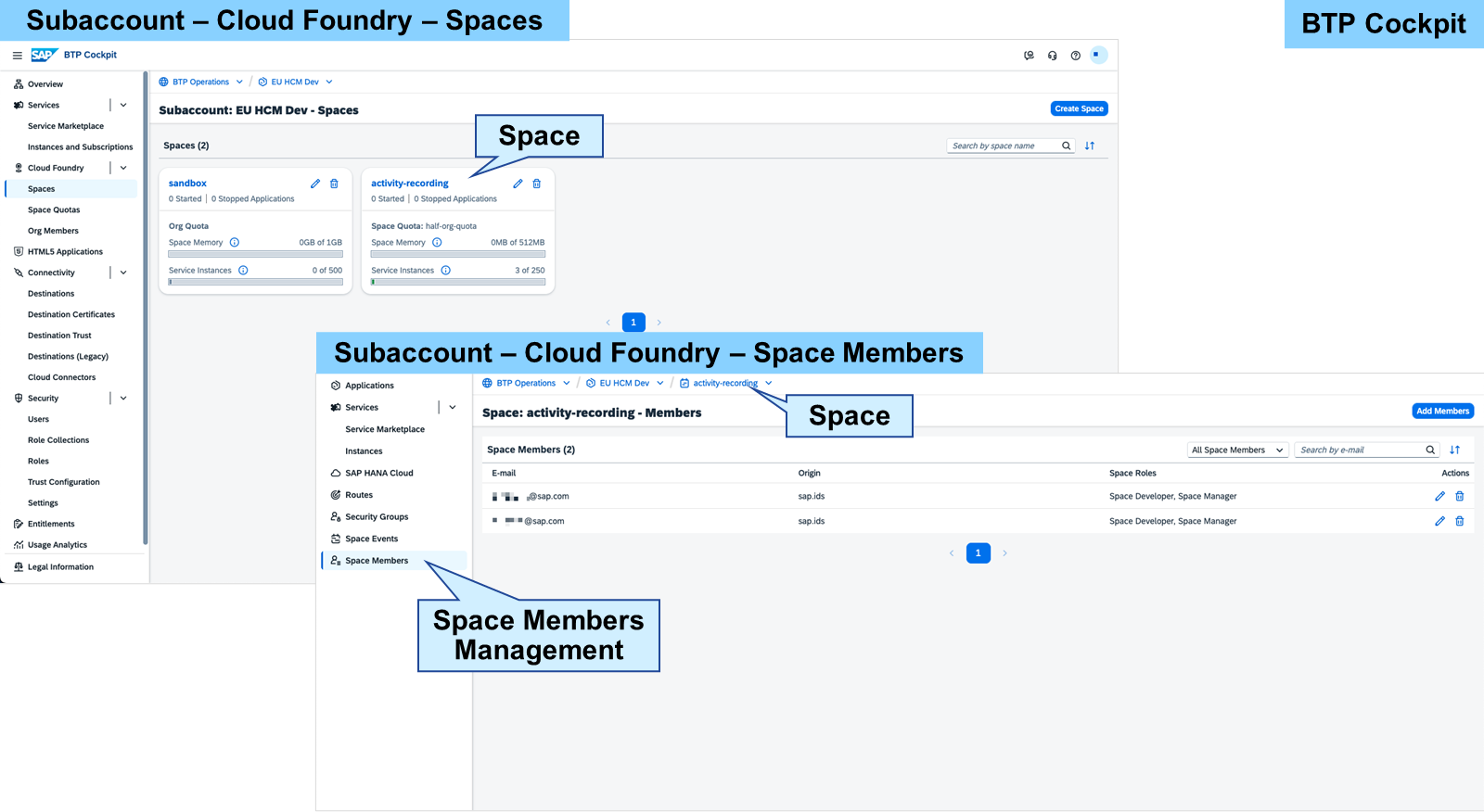Image resolution: width=1484 pixels, height=812 pixels.
Task: Click the SAP logo in header
Action: coord(44,55)
